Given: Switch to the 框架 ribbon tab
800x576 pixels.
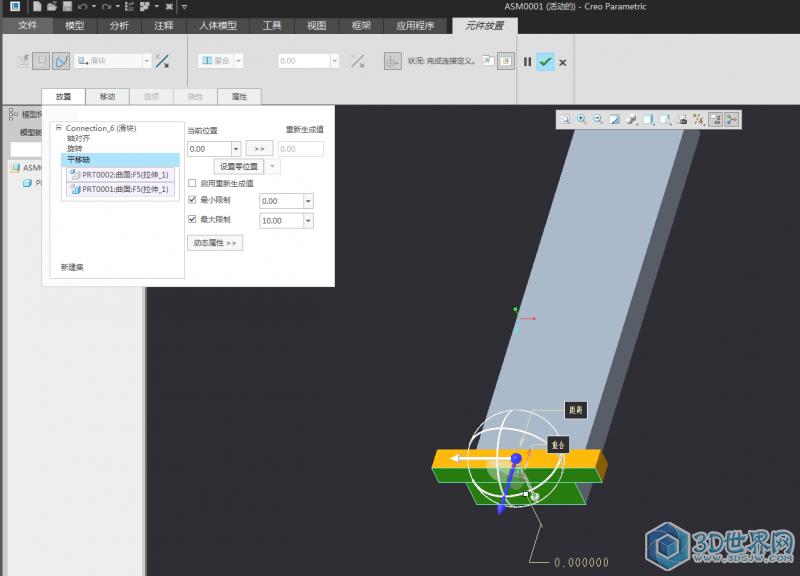Looking at the screenshot, I should [361, 26].
